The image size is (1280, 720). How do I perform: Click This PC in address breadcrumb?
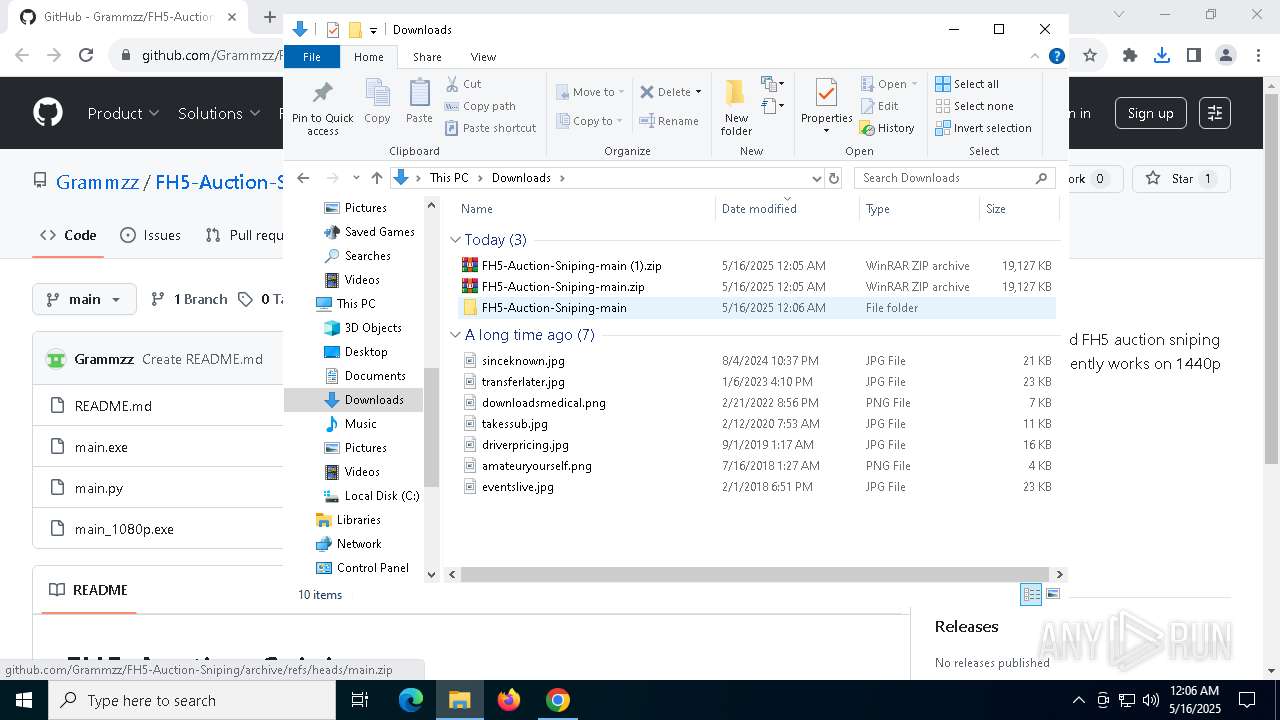[449, 178]
